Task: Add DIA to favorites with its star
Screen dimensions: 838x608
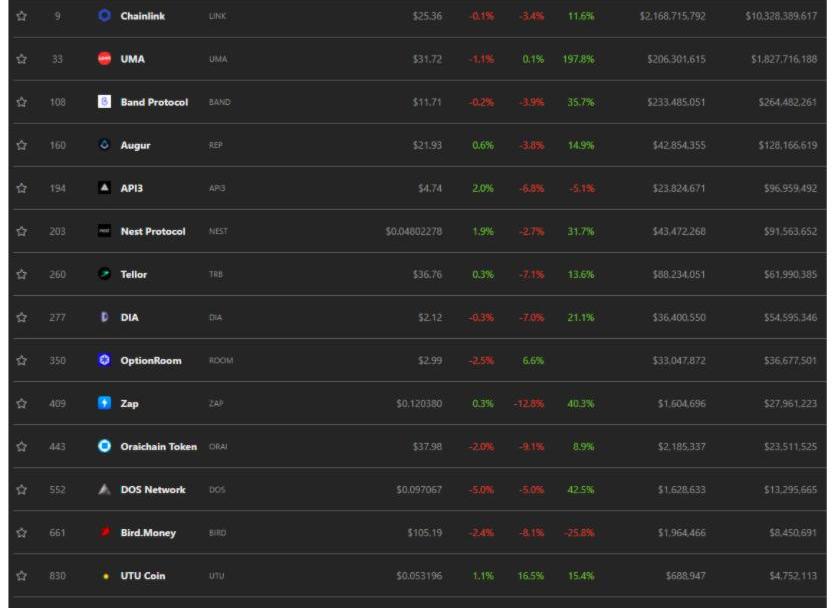Action: pos(22,317)
